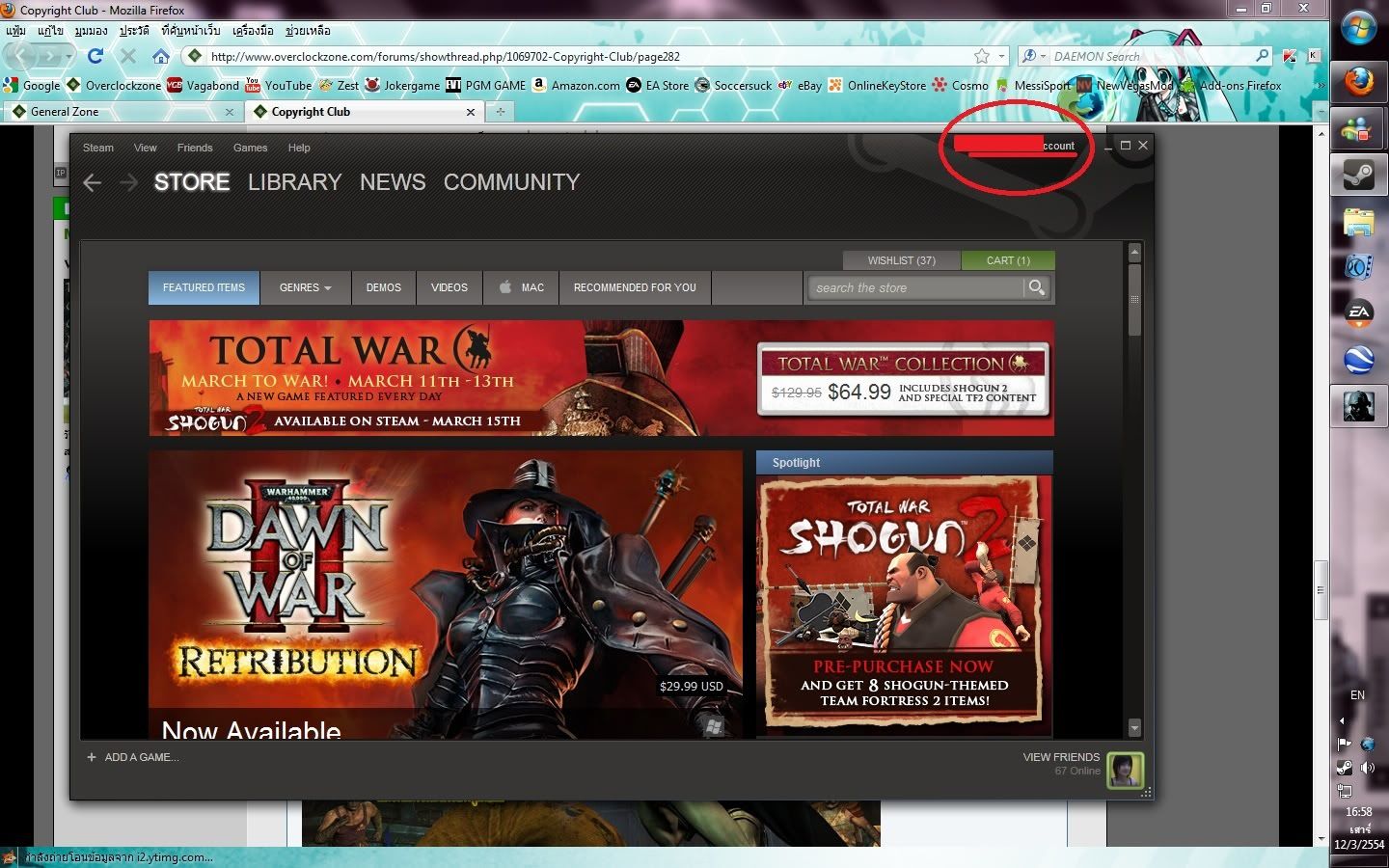Open the Steam menu

click(98, 148)
